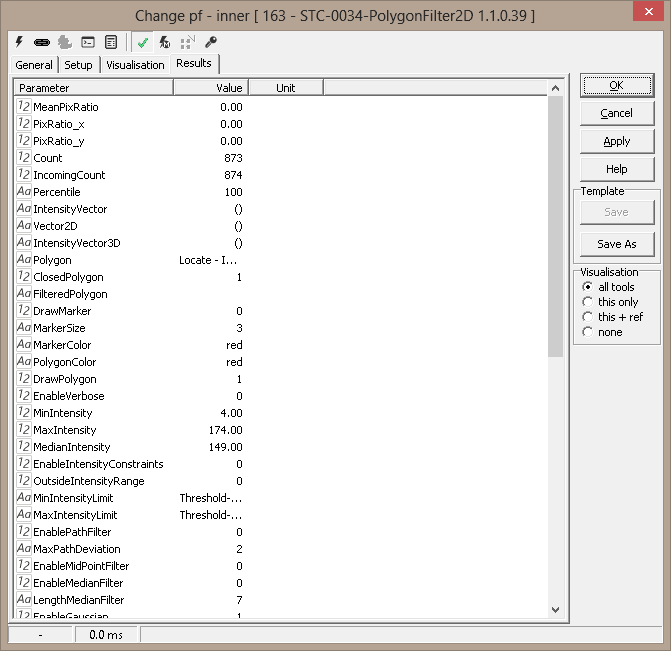The image size is (671, 651).
Task: Open the console window toolbar icon
Action: coord(88,42)
